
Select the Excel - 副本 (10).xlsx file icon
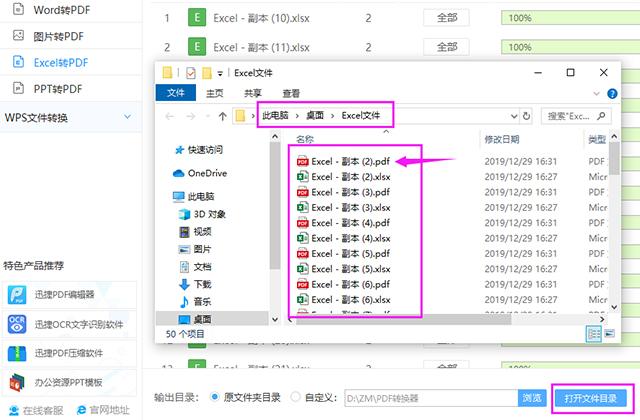(x=197, y=18)
